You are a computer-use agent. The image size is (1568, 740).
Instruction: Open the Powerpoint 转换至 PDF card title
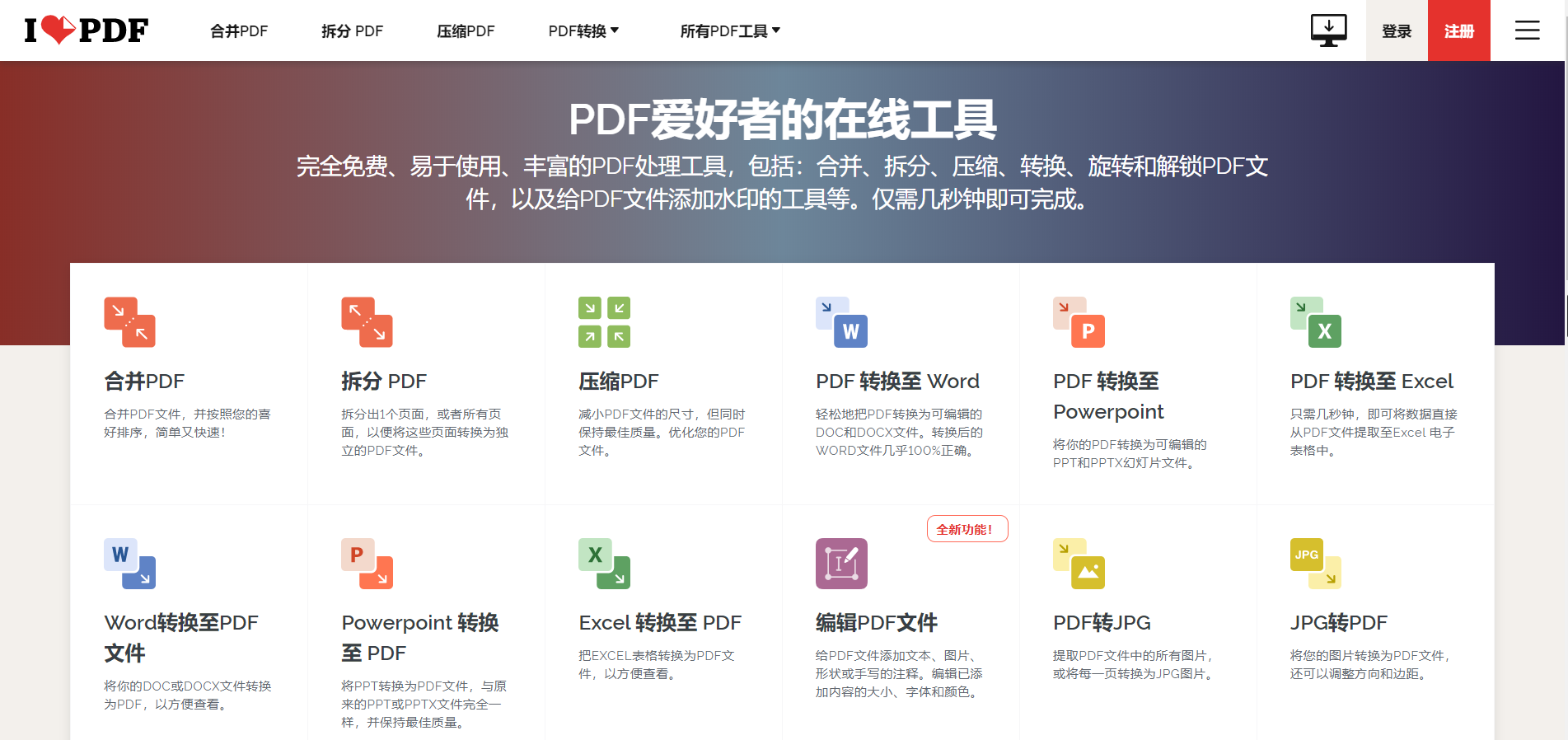pyautogui.click(x=420, y=638)
